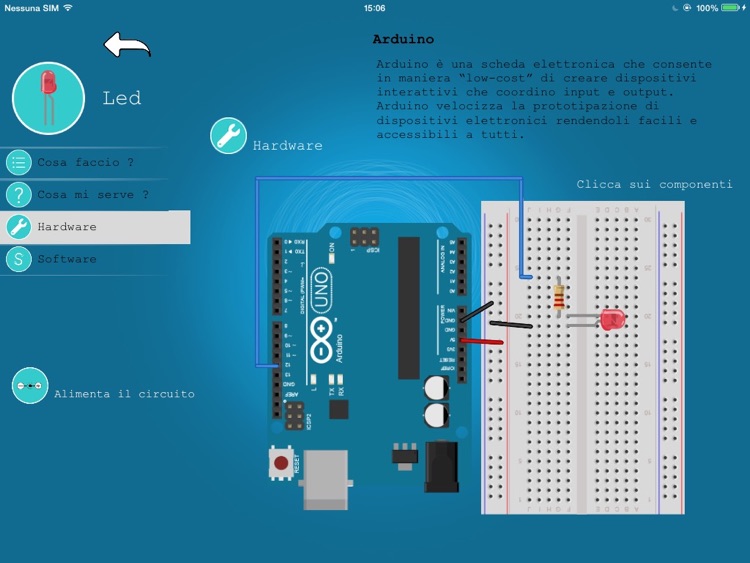Tap the 15:06 clock in status bar
Image resolution: width=750 pixels, height=563 pixels.
pos(375,8)
